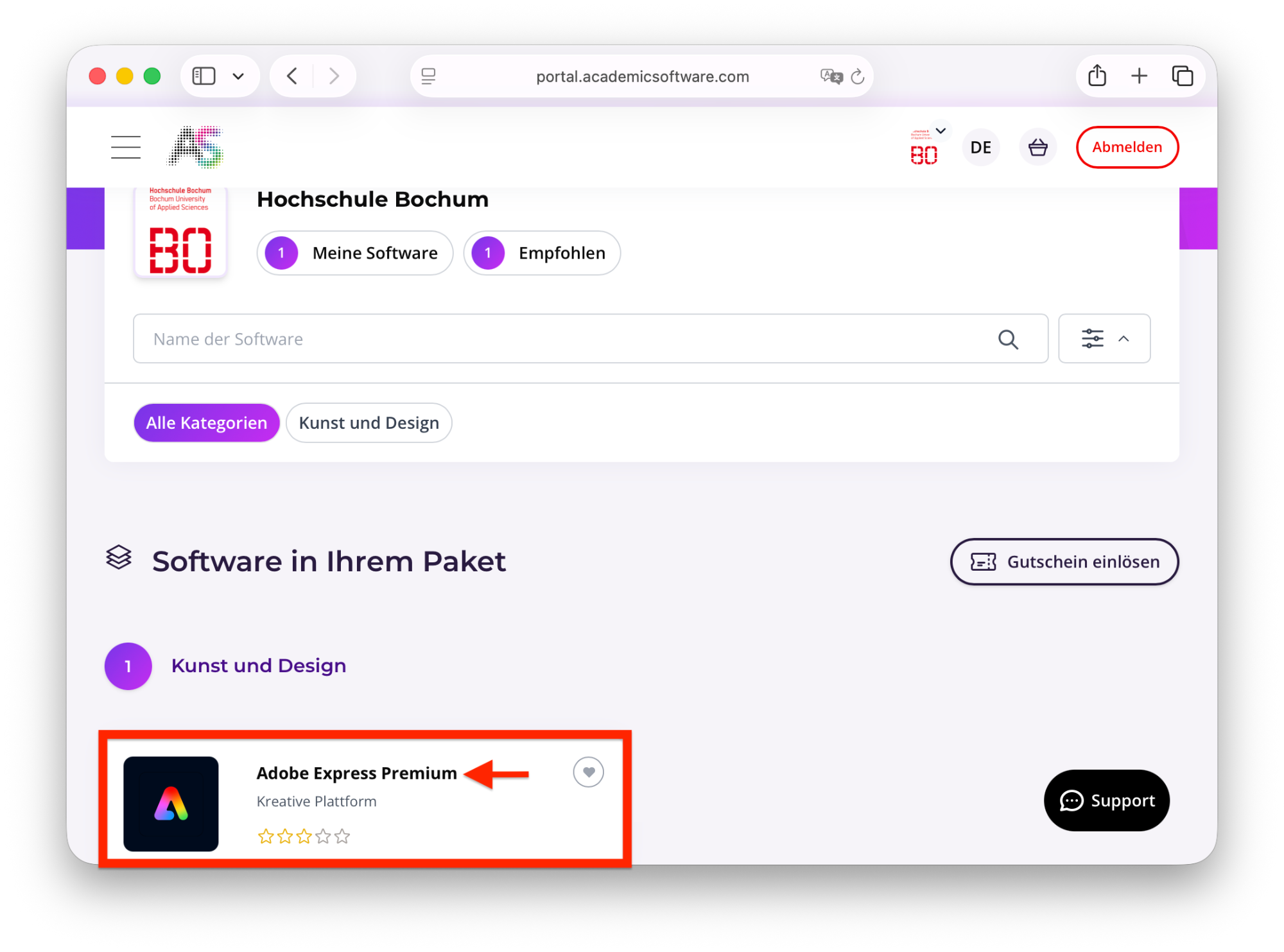Click the Abmelden button
The image size is (1284, 952).
tap(1127, 147)
